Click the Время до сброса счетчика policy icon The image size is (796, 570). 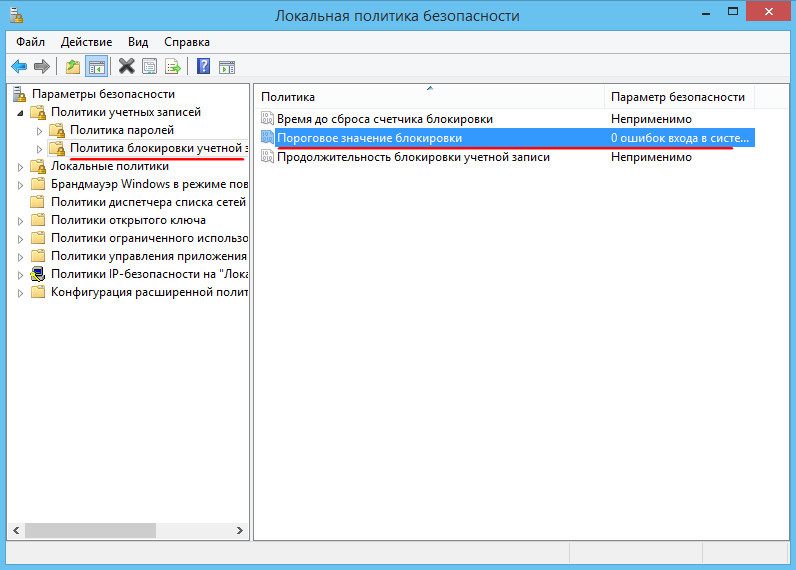pos(267,118)
